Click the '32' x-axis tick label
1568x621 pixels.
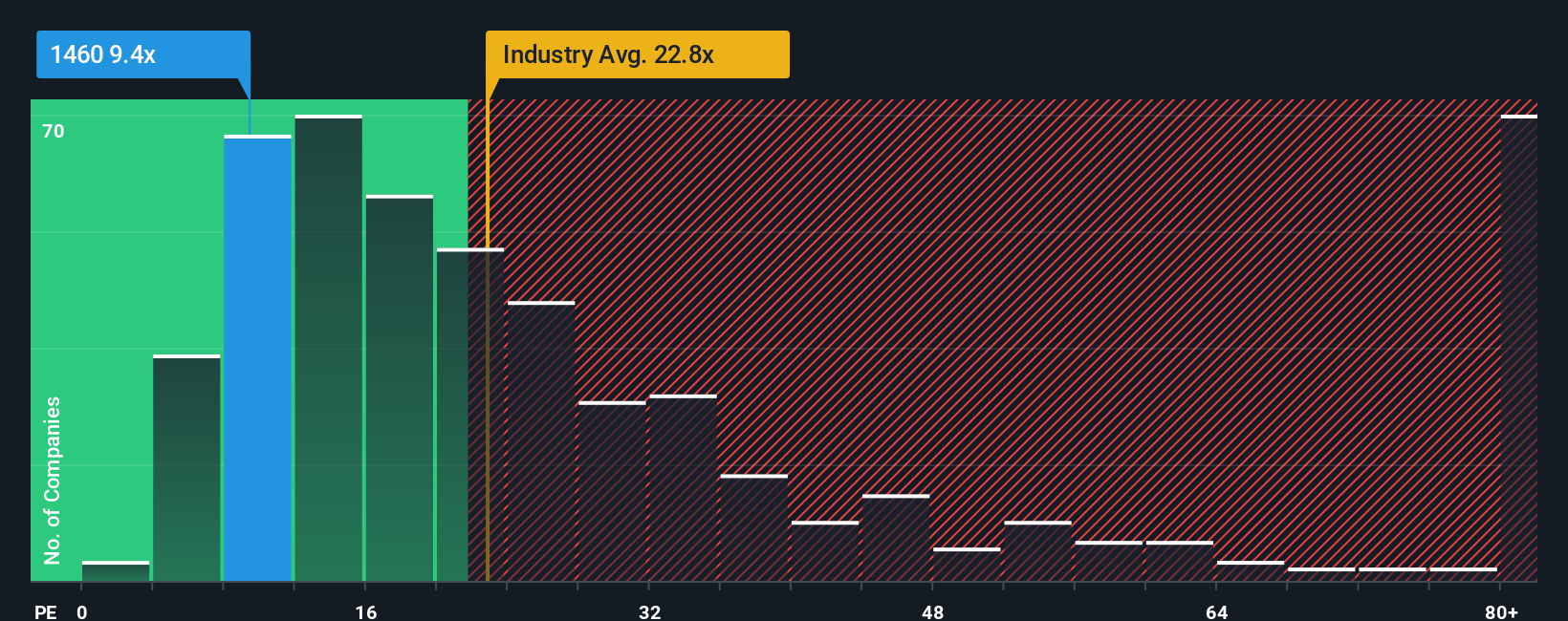(649, 611)
